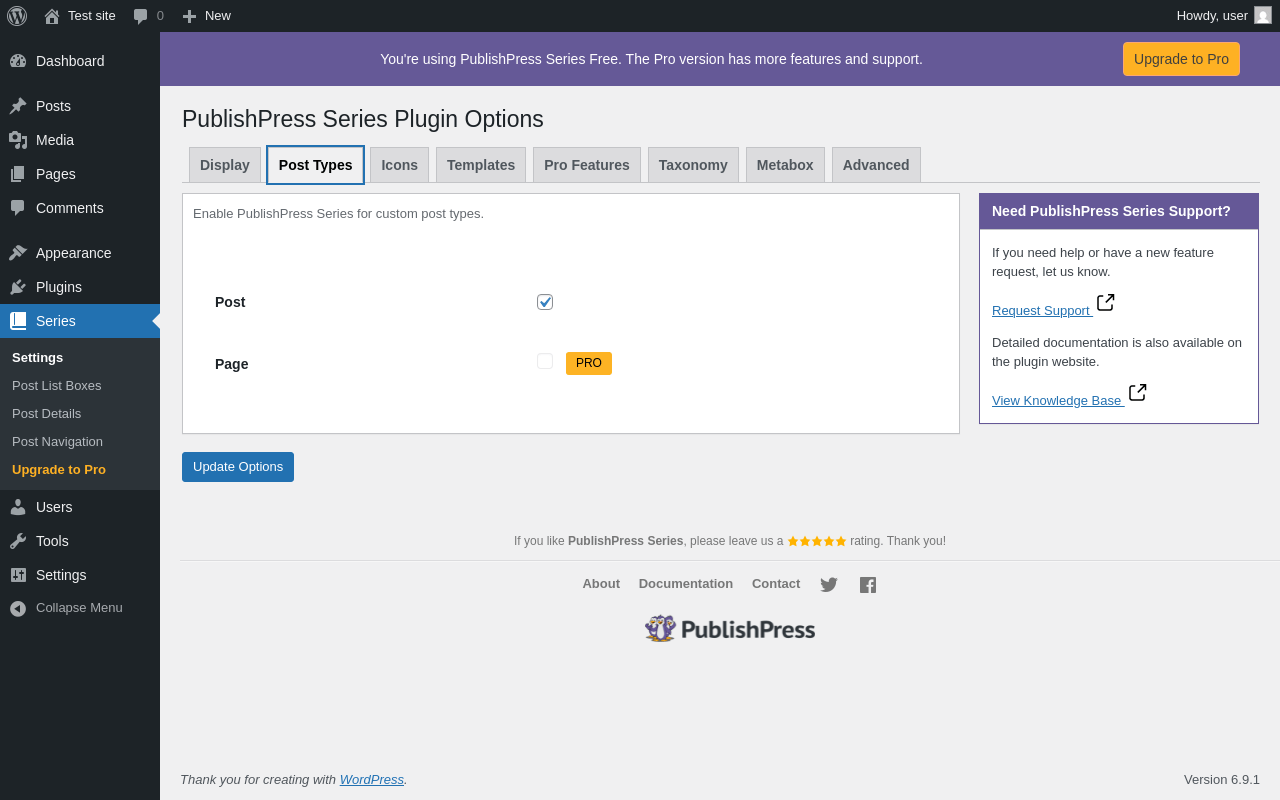Click the 'PublishPress Series Plugin Options' heading
Screen dimensions: 1280x800
tap(363, 119)
